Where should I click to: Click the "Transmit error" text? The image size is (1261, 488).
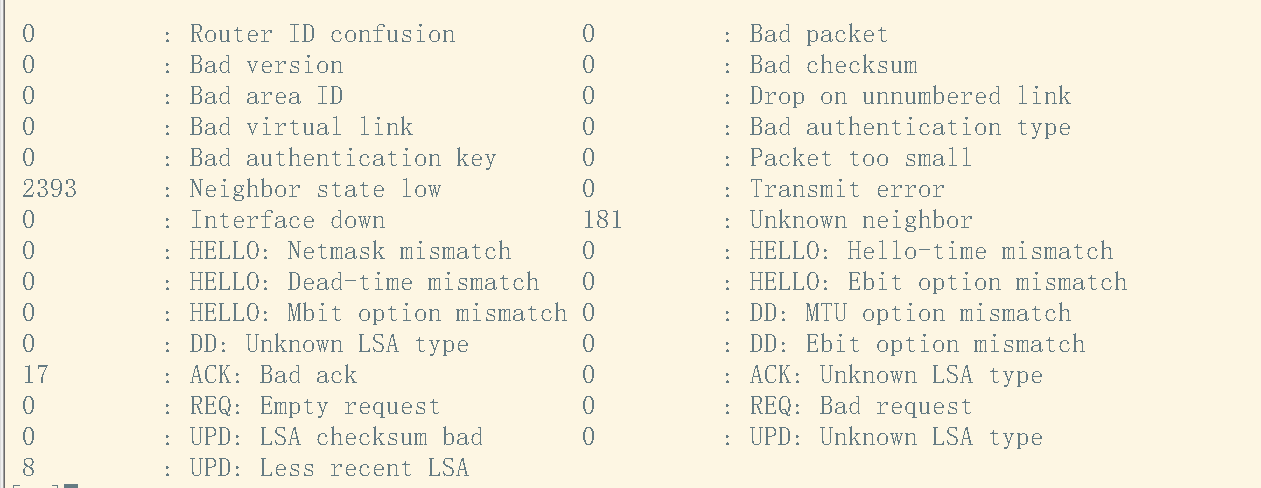click(x=846, y=189)
